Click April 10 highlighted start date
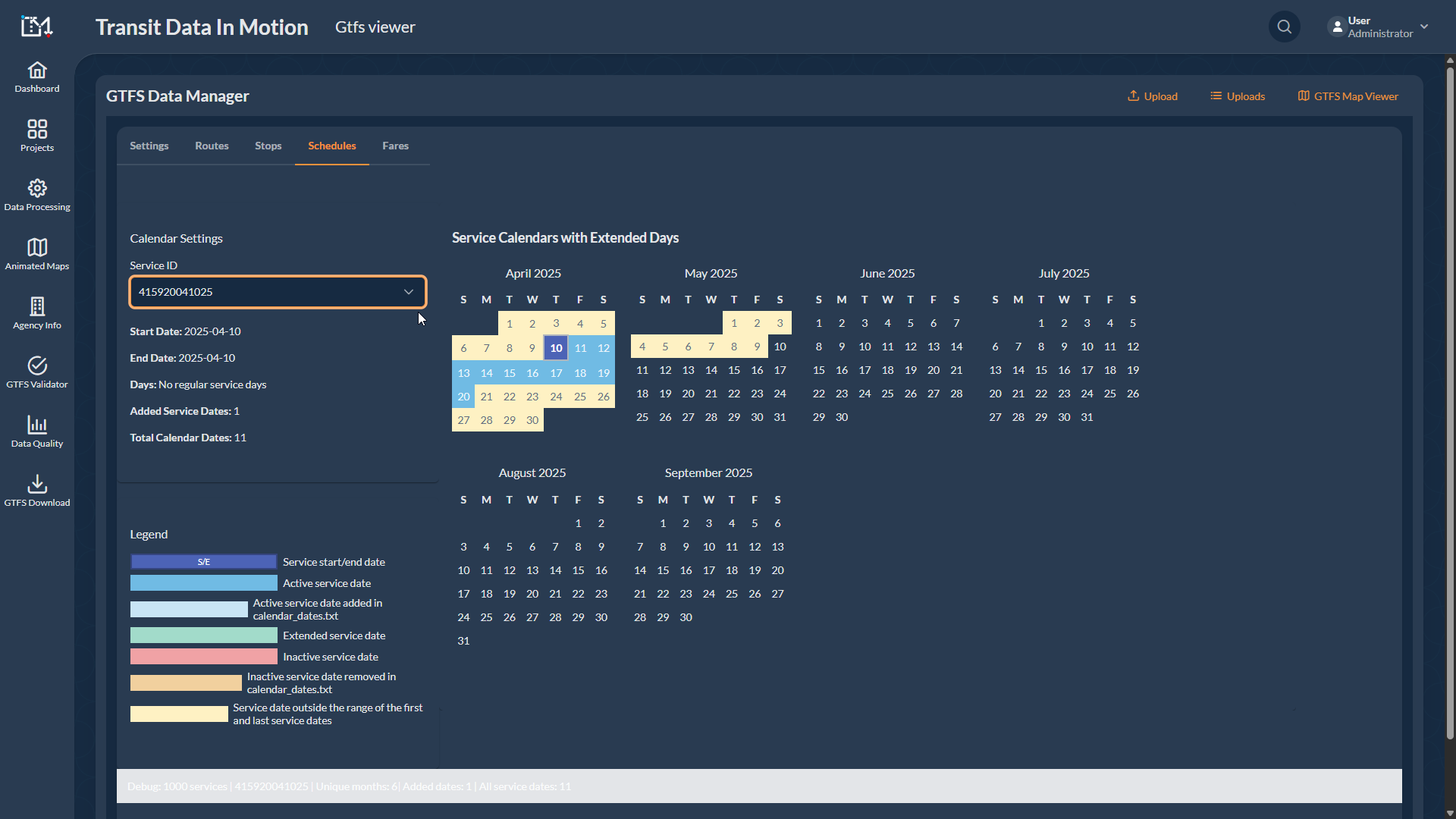 coord(556,348)
